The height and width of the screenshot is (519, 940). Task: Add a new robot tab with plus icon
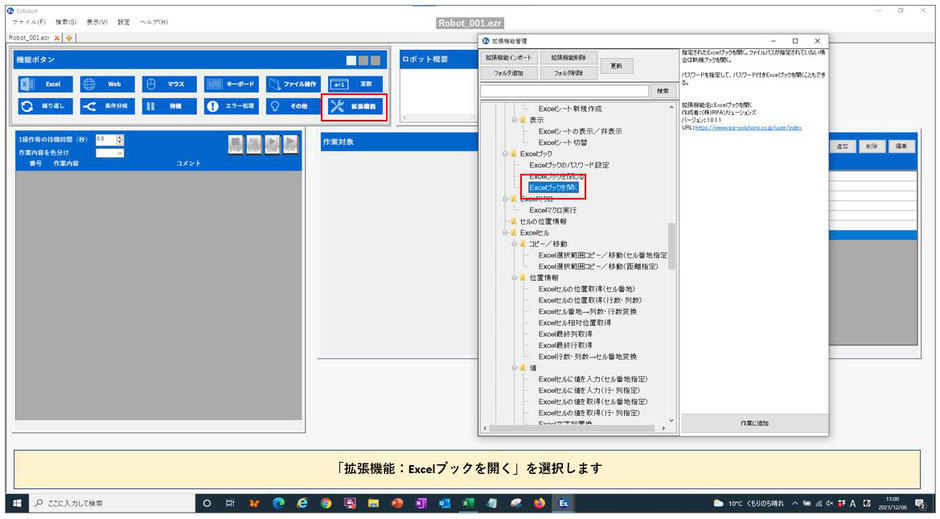click(69, 38)
